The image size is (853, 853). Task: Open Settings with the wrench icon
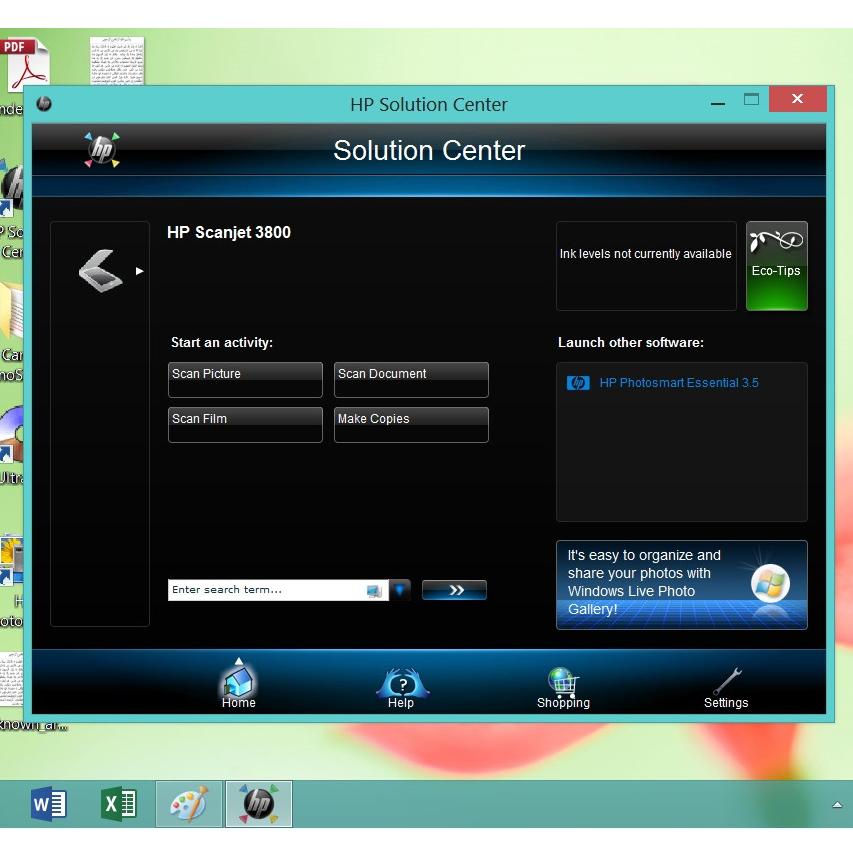point(726,685)
